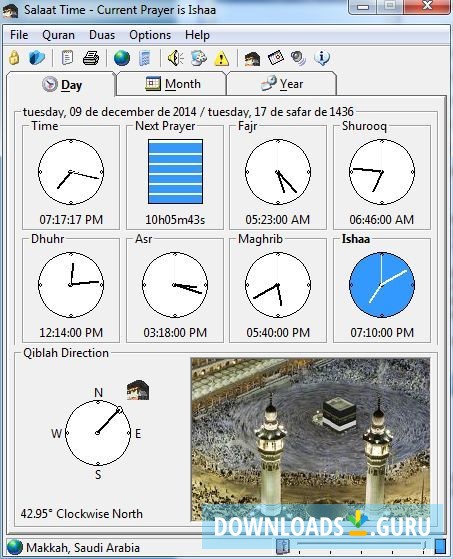Switch to the Day tab
Image resolution: width=453 pixels, height=559 pixels.
coord(61,84)
